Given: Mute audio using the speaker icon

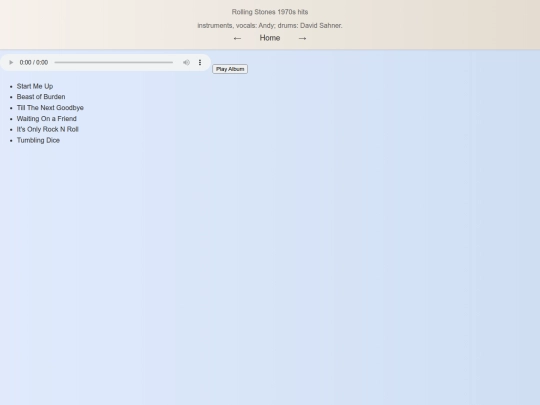Looking at the screenshot, I should [x=186, y=62].
